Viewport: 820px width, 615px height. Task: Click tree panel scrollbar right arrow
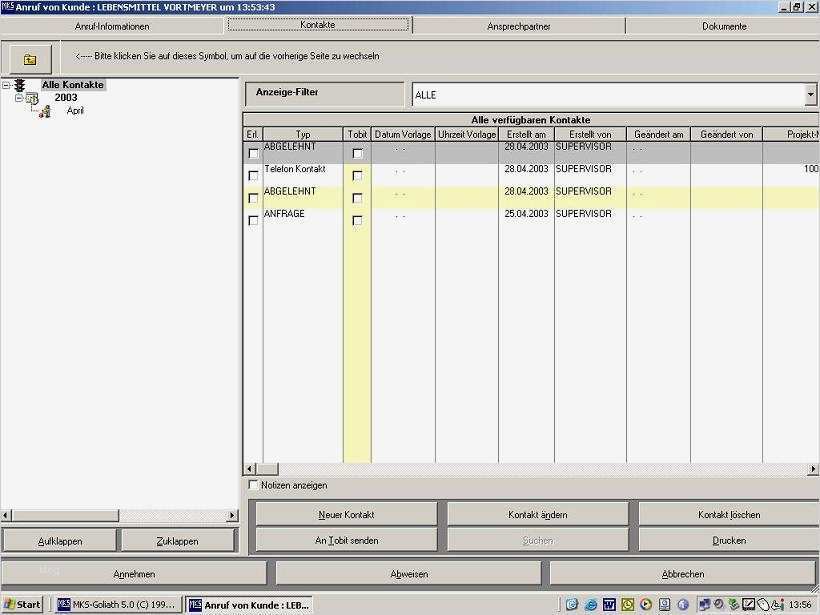232,516
